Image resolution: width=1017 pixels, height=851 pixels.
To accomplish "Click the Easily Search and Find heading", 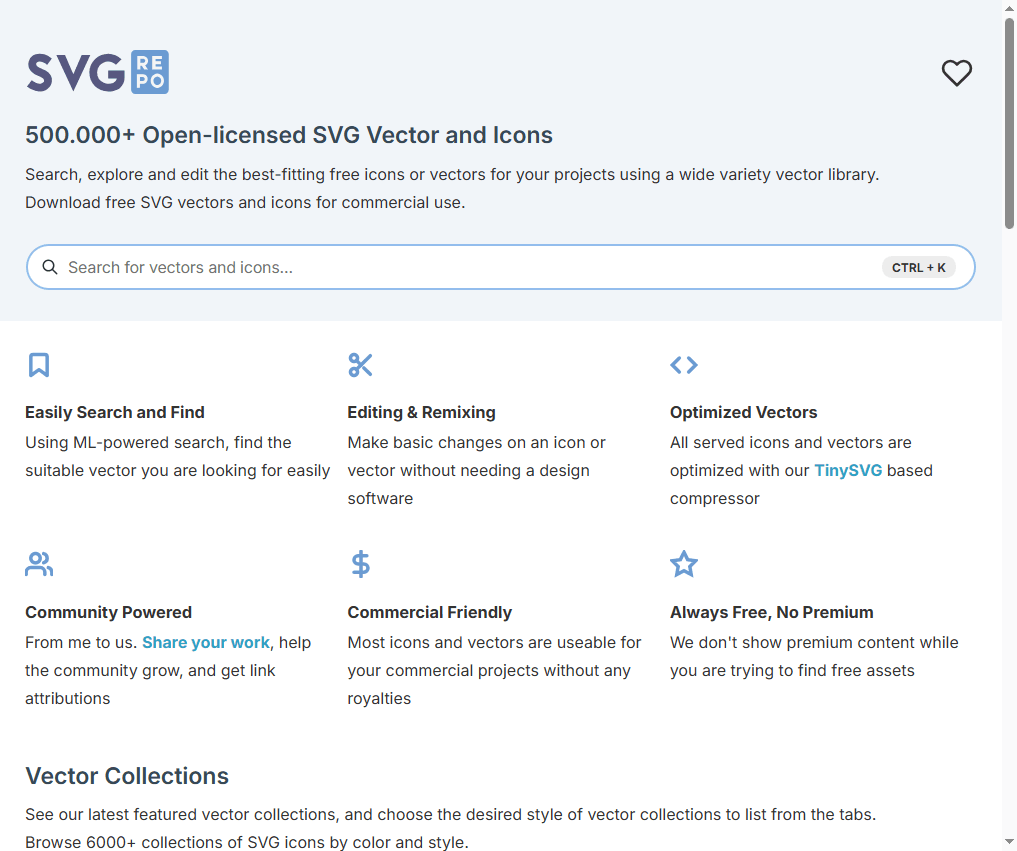I will [x=115, y=412].
